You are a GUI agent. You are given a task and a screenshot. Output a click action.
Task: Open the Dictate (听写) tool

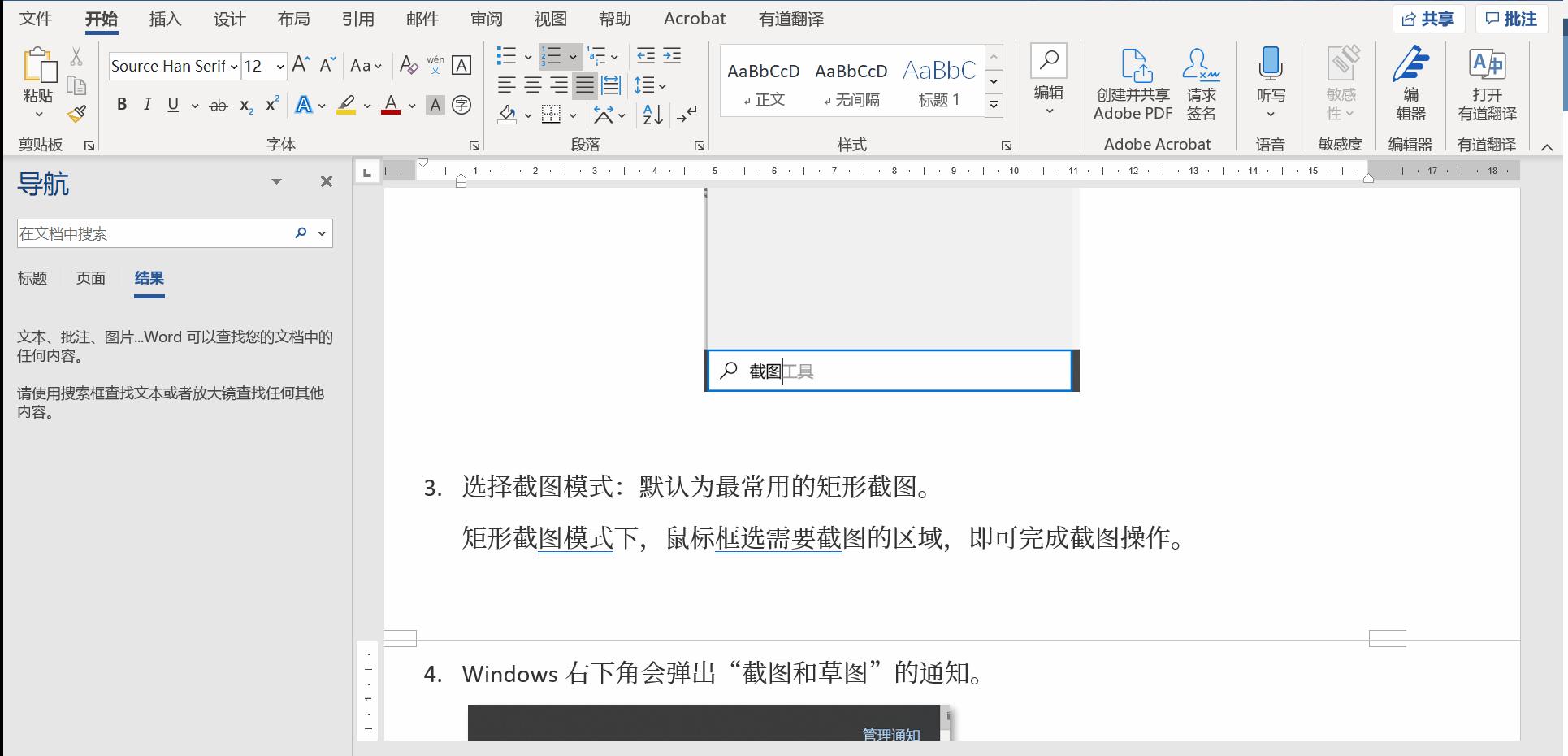coord(1270,77)
